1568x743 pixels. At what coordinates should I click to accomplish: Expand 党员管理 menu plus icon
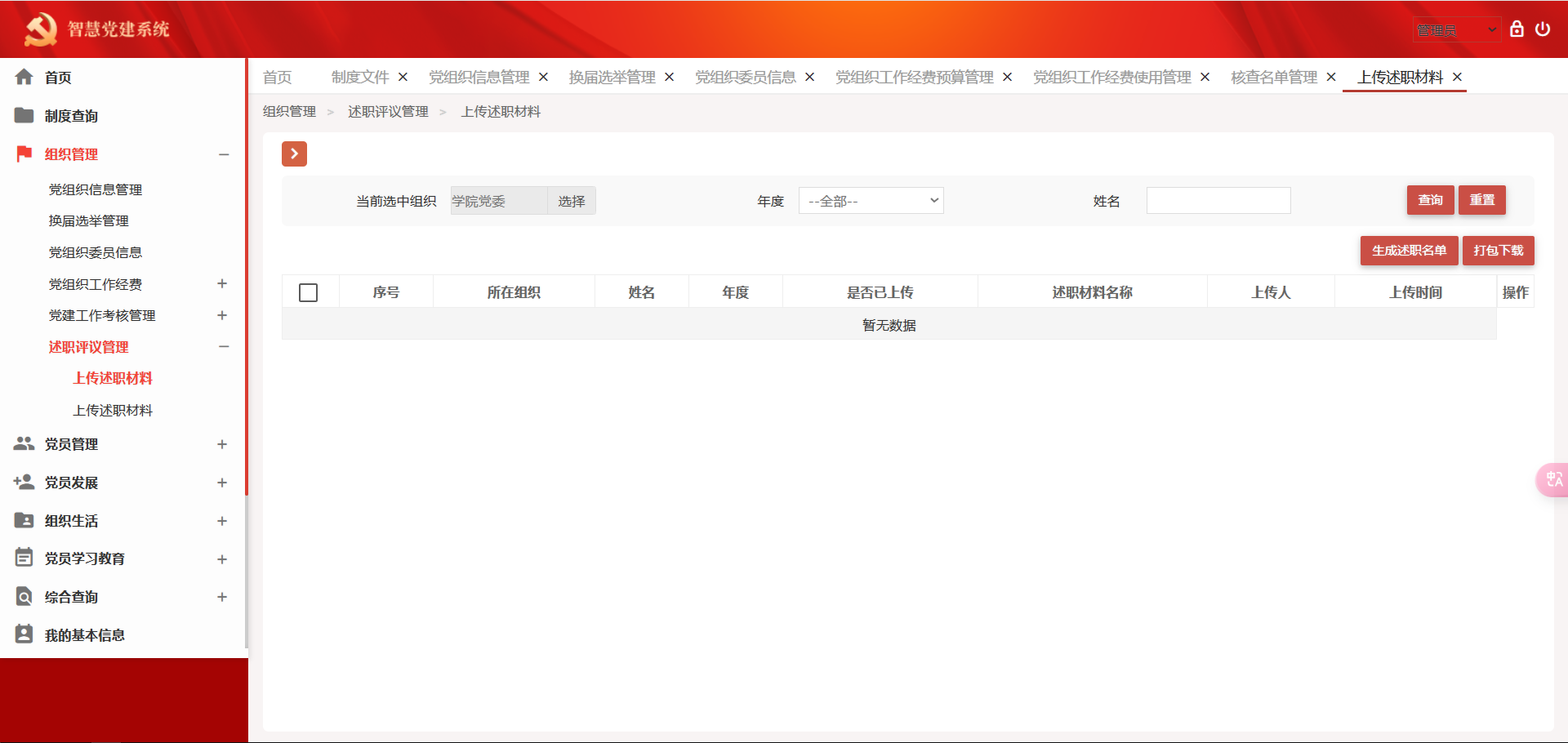(222, 444)
